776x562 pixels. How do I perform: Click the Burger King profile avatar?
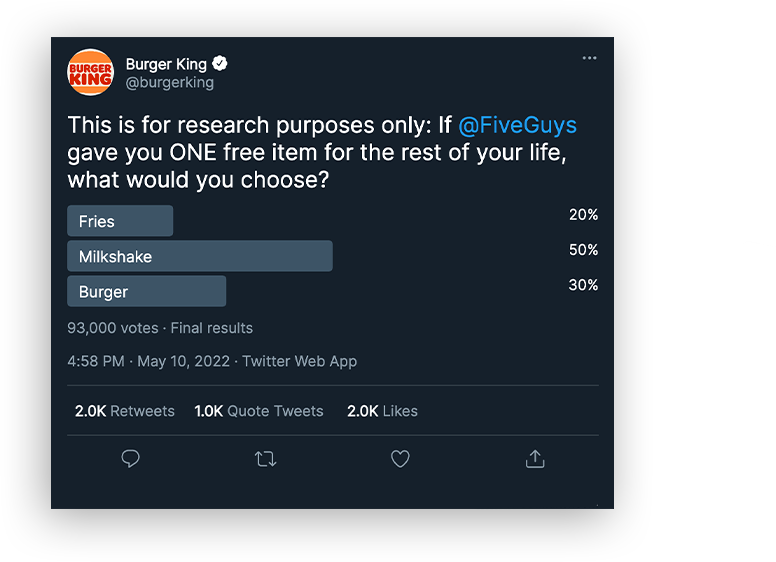point(90,72)
